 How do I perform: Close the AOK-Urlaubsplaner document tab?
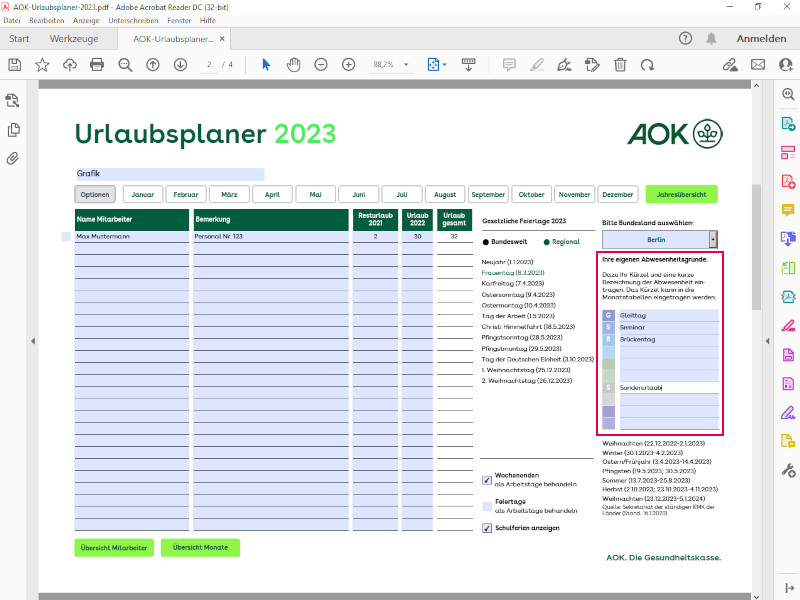coord(222,39)
